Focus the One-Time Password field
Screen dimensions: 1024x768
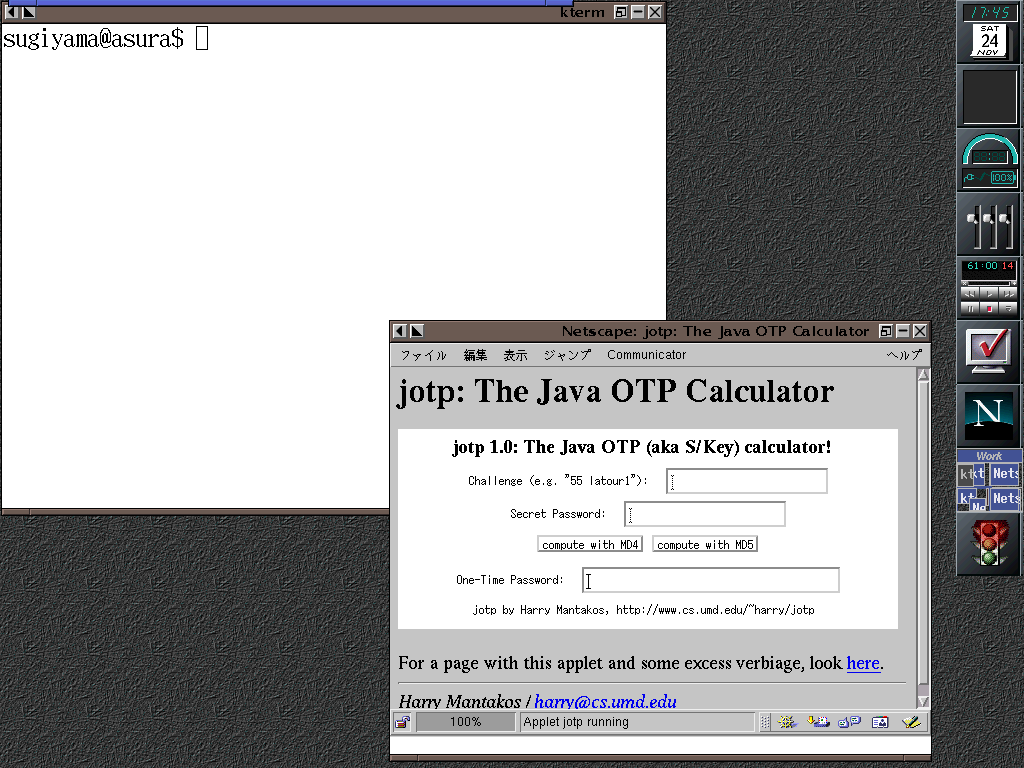click(x=711, y=580)
